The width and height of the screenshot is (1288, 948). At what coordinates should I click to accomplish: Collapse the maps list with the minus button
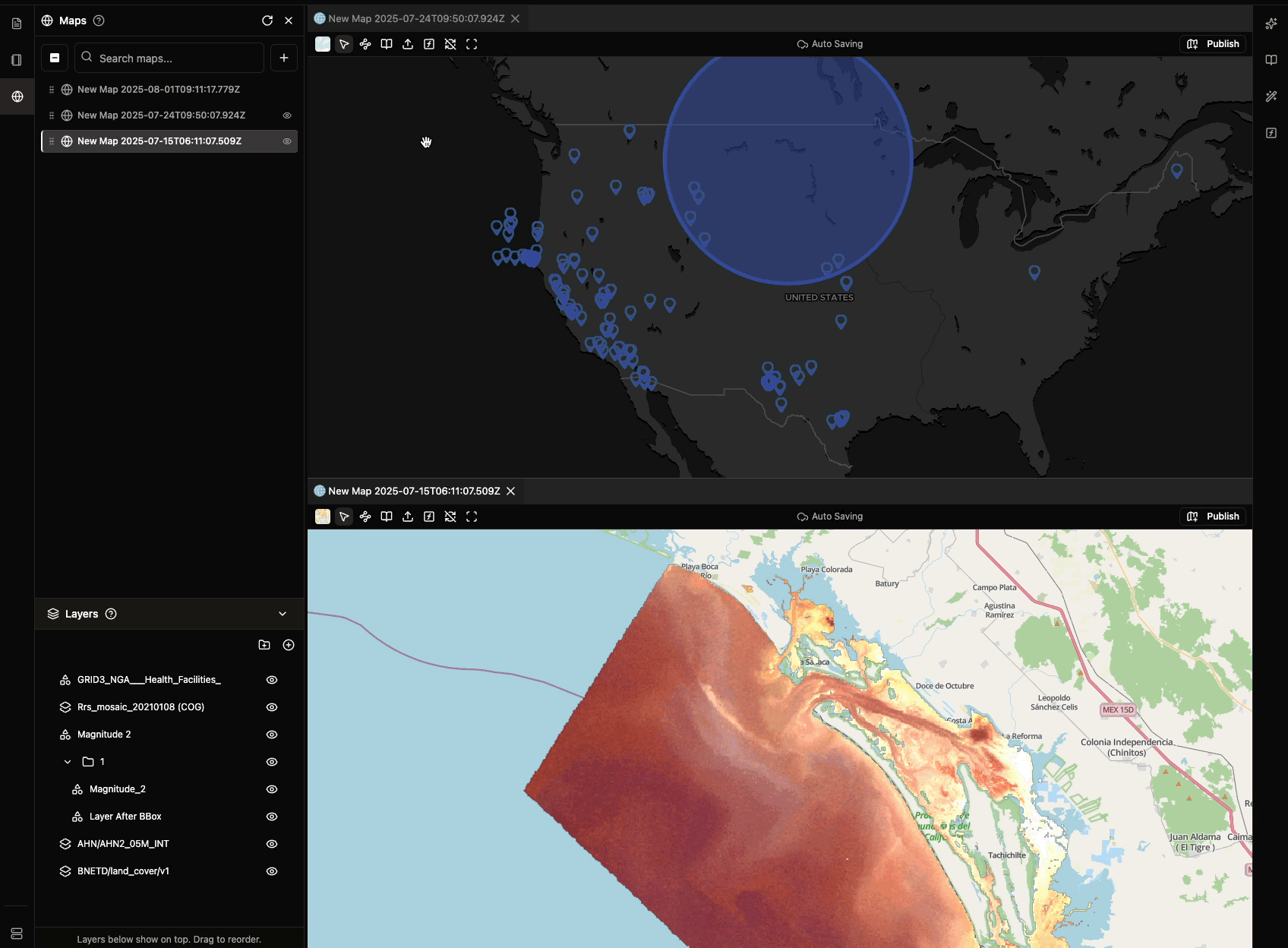(x=54, y=57)
